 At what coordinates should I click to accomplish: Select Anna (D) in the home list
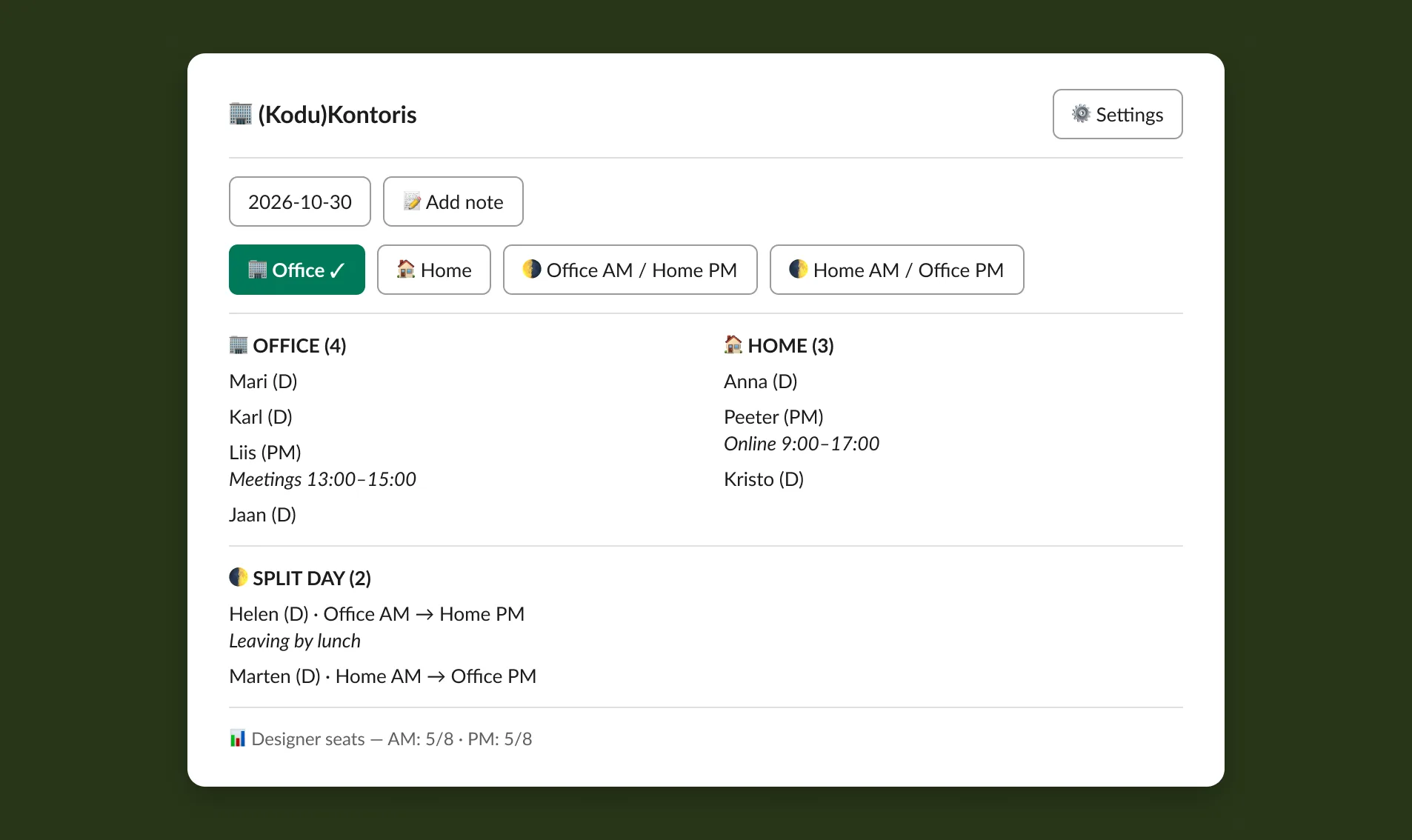tap(761, 381)
